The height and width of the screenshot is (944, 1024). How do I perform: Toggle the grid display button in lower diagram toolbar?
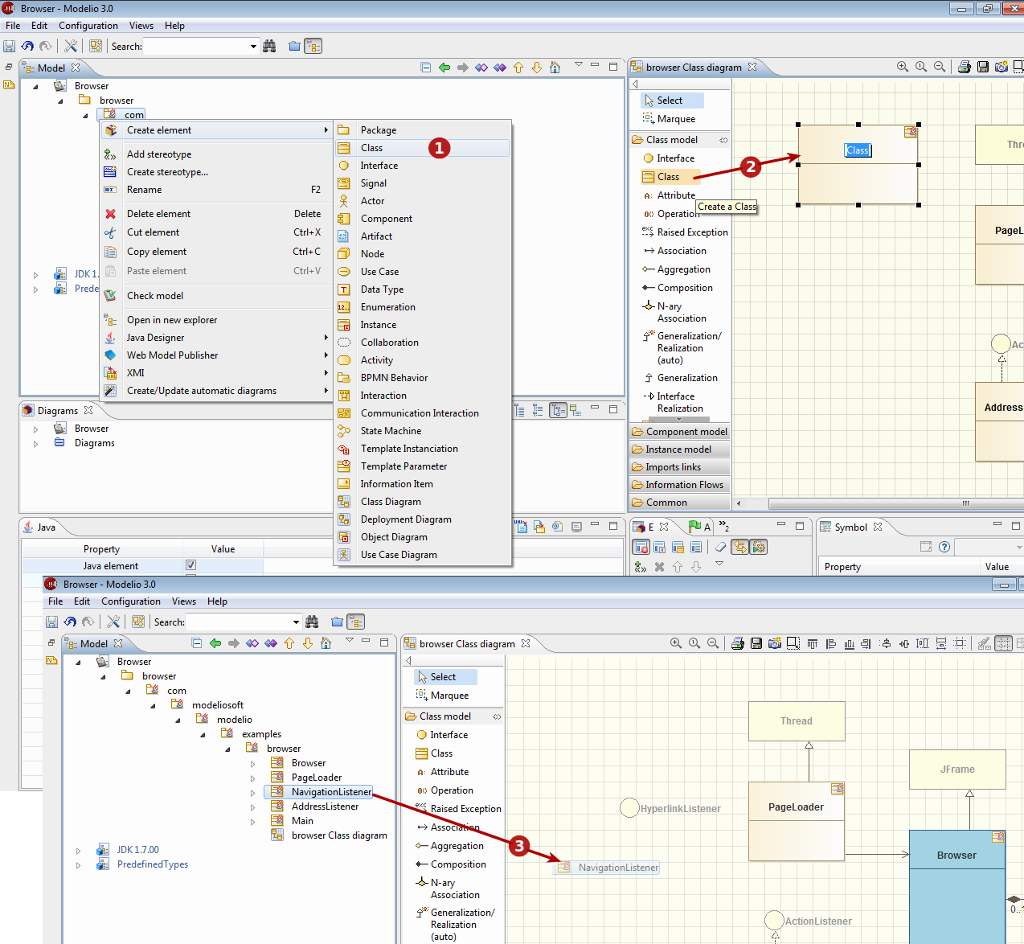coord(1003,644)
